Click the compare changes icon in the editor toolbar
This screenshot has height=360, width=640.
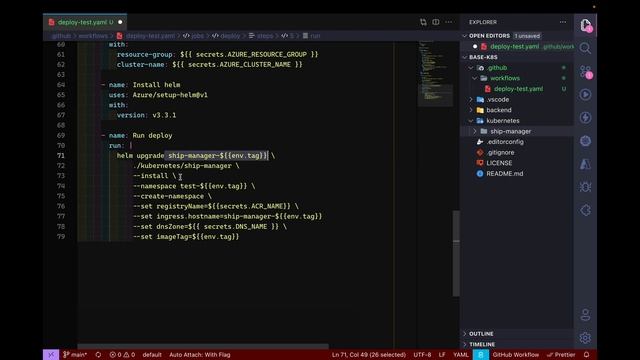coord(423,22)
